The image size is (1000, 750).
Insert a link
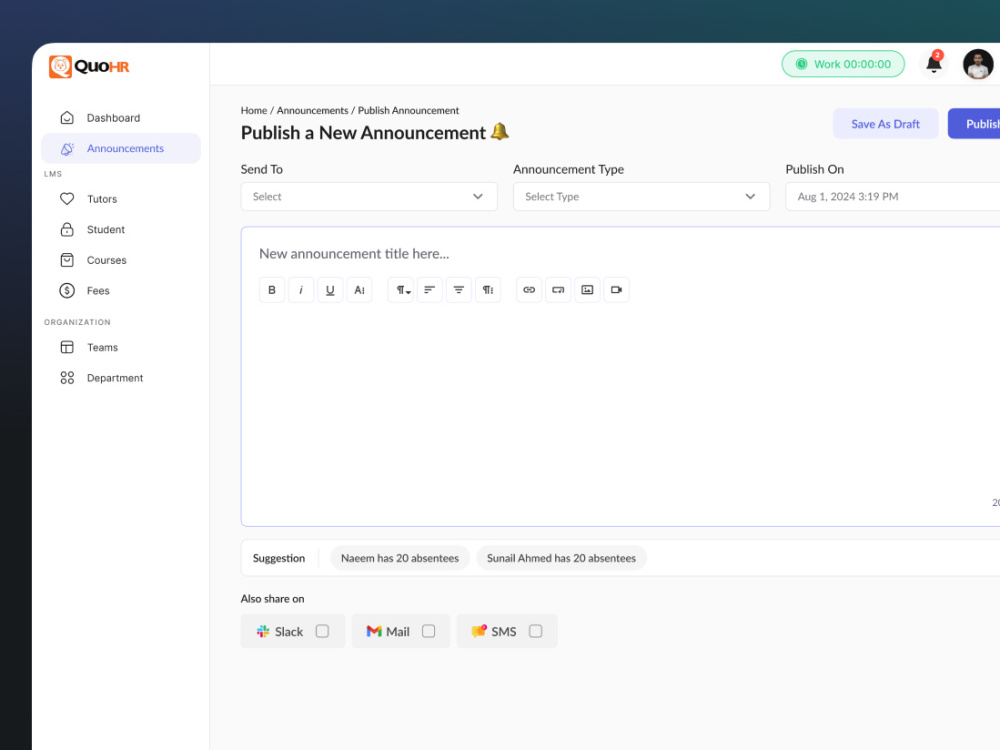coord(529,290)
